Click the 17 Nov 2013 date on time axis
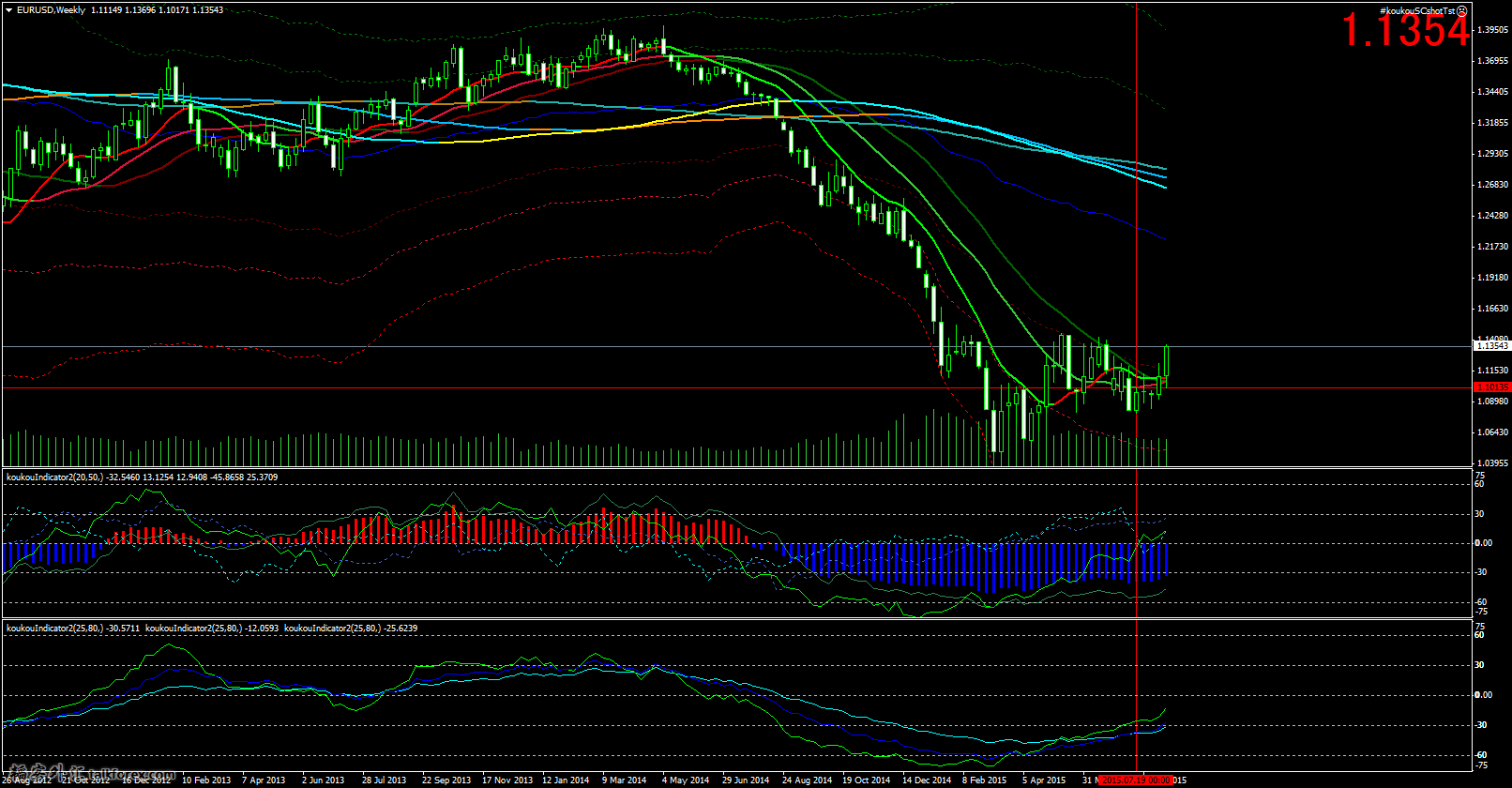Screen dimensions: 1512x788 [507, 780]
